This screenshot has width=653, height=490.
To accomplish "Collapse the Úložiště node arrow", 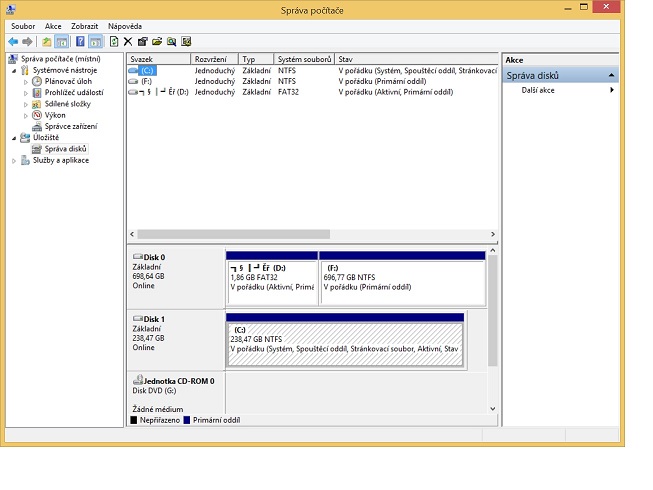I will tap(14, 138).
